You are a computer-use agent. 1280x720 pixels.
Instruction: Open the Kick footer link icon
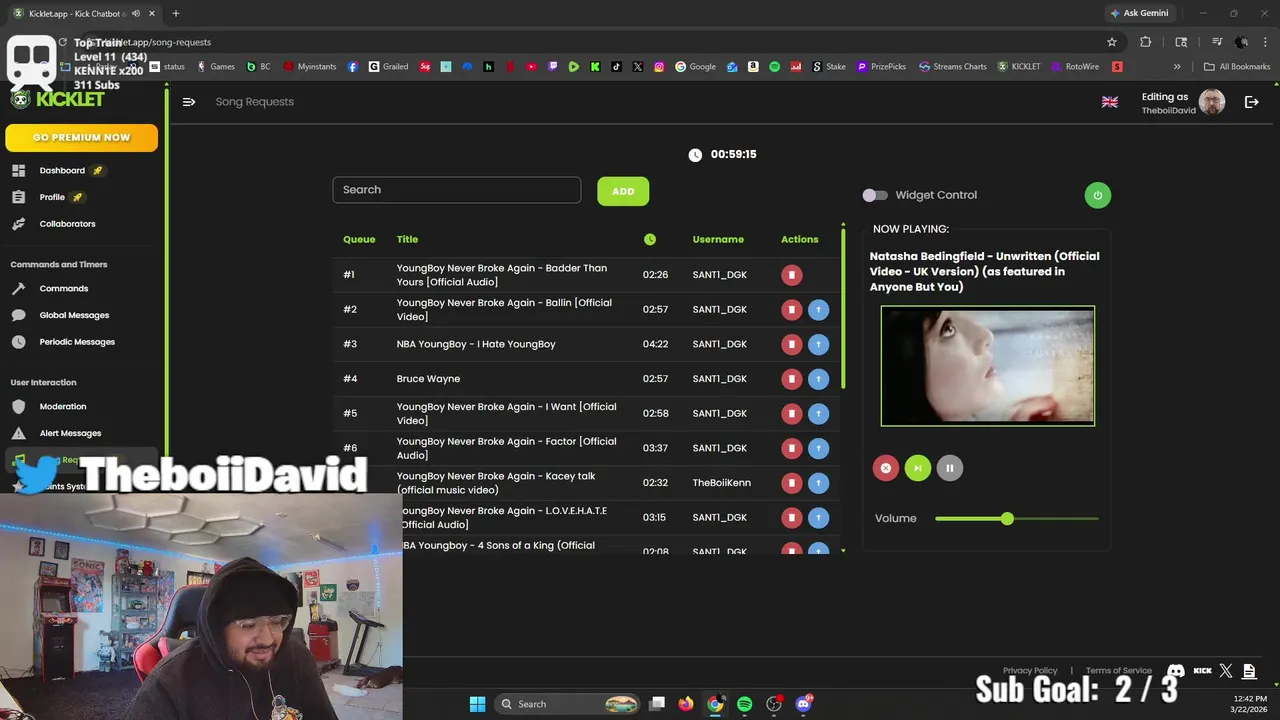(1203, 671)
